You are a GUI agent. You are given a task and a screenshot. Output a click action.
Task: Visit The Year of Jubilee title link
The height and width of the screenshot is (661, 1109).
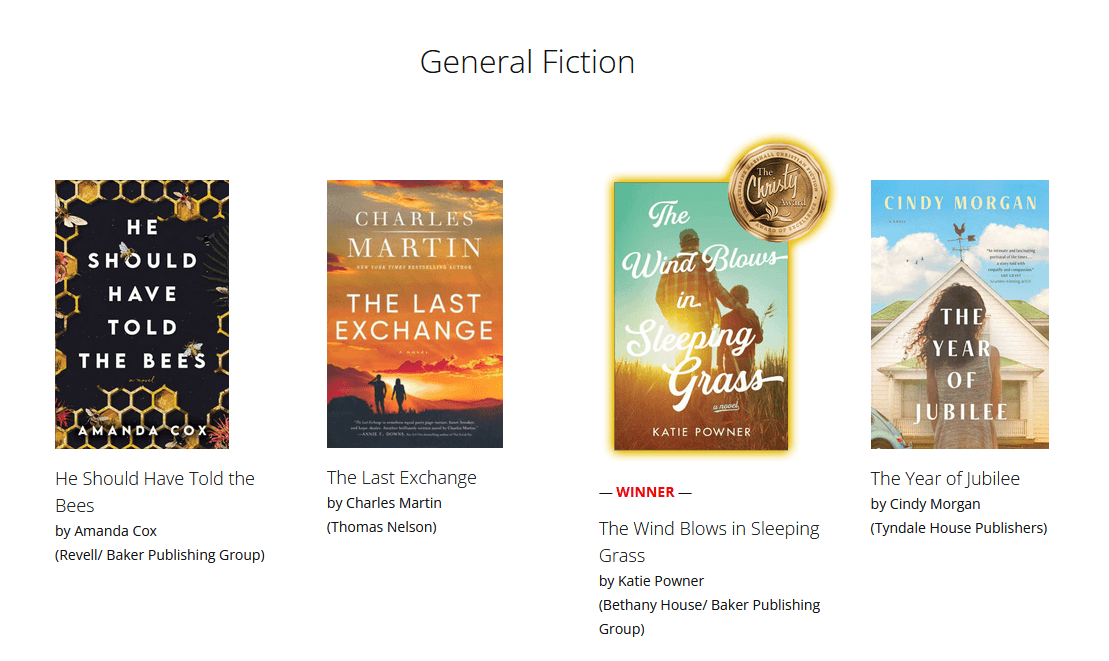pyautogui.click(x=945, y=478)
